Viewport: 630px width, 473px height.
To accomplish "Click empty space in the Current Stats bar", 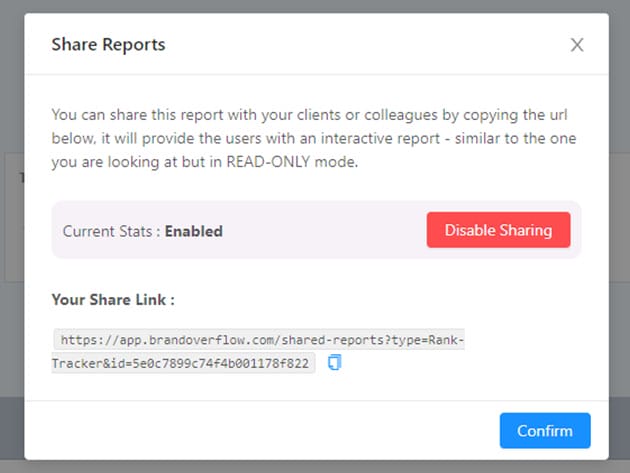I will tap(320, 231).
